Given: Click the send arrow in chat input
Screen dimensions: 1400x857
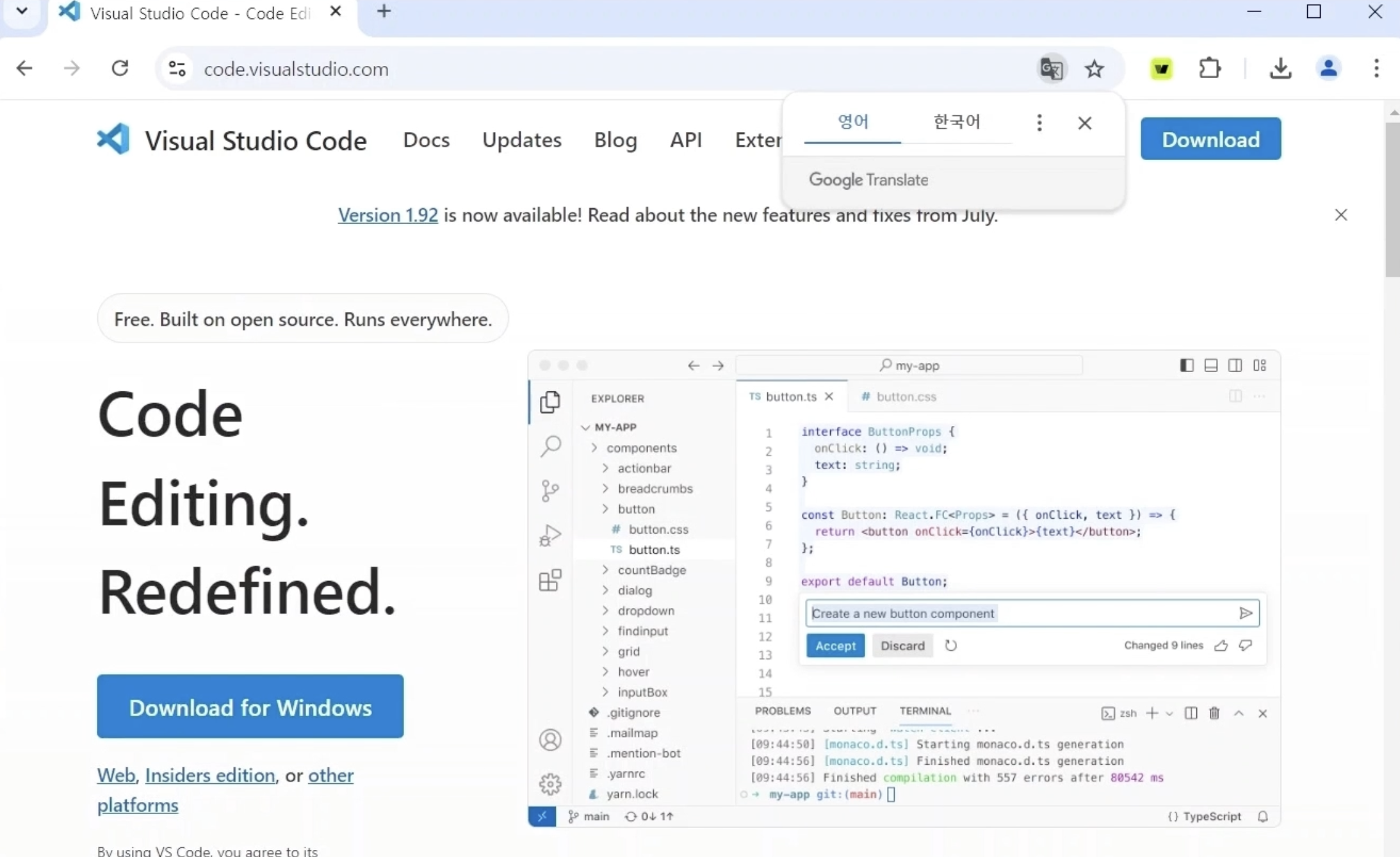Looking at the screenshot, I should tap(1246, 613).
